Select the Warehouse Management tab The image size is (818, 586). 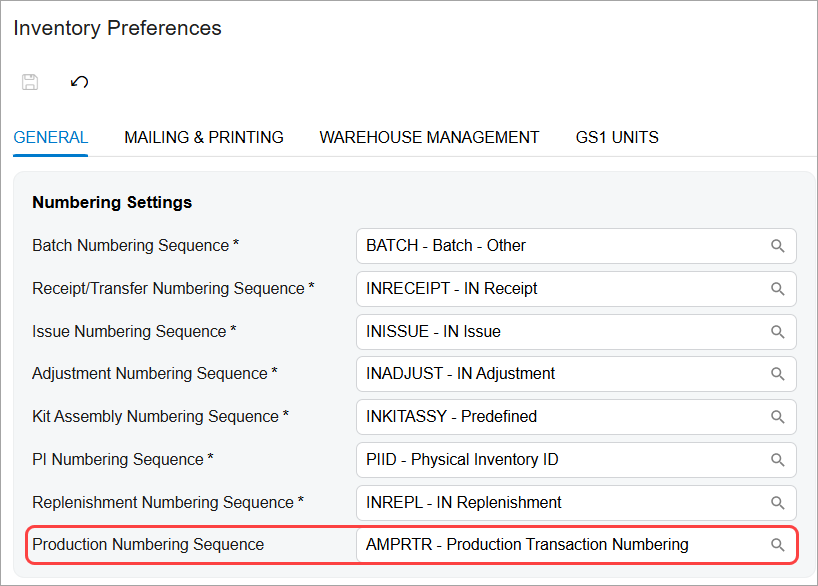[x=429, y=138]
